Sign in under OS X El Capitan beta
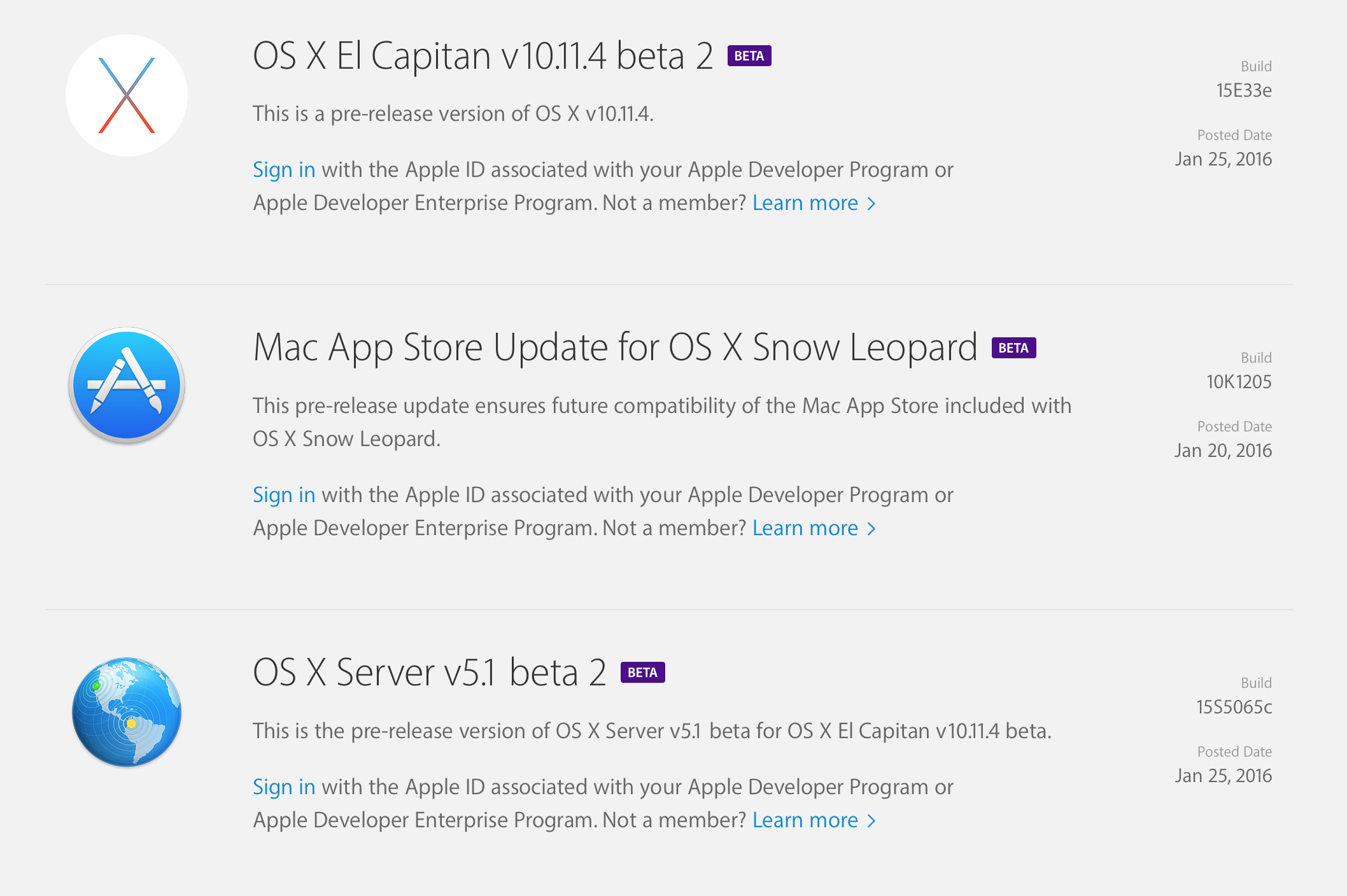The width and height of the screenshot is (1347, 896). 284,170
